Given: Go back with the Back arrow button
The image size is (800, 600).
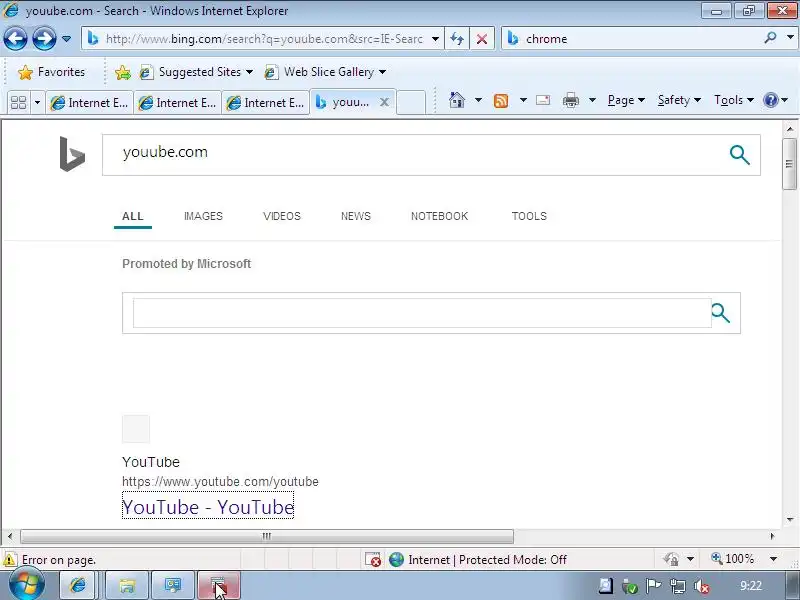Looking at the screenshot, I should 15,39.
